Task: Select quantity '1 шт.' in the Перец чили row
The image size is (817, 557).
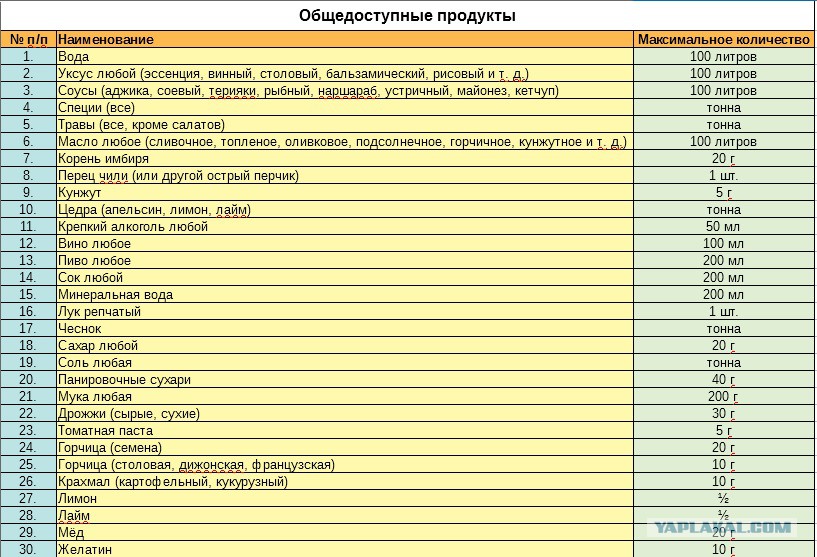Action: (x=724, y=176)
